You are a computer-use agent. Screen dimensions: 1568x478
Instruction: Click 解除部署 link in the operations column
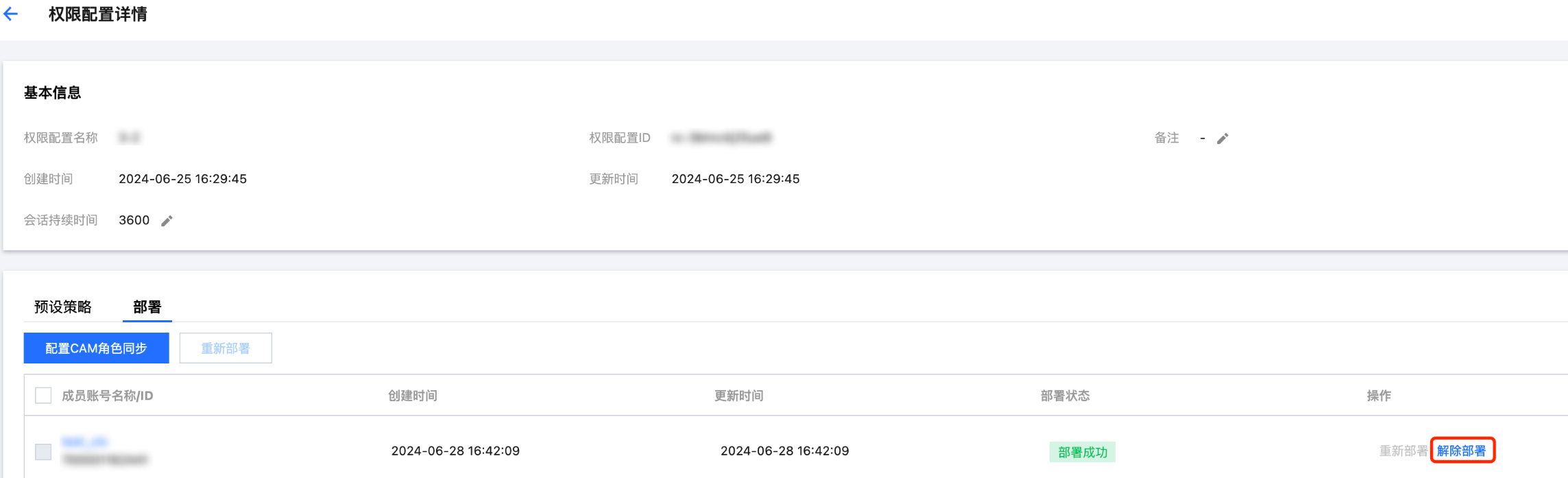click(x=1461, y=451)
